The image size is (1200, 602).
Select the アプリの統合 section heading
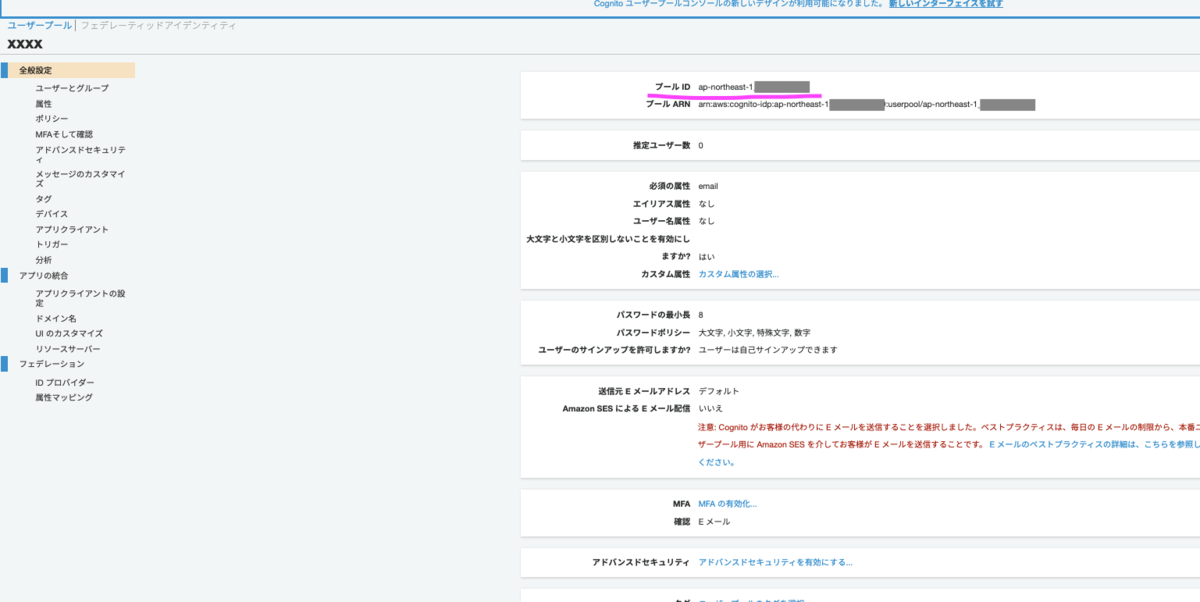point(44,275)
